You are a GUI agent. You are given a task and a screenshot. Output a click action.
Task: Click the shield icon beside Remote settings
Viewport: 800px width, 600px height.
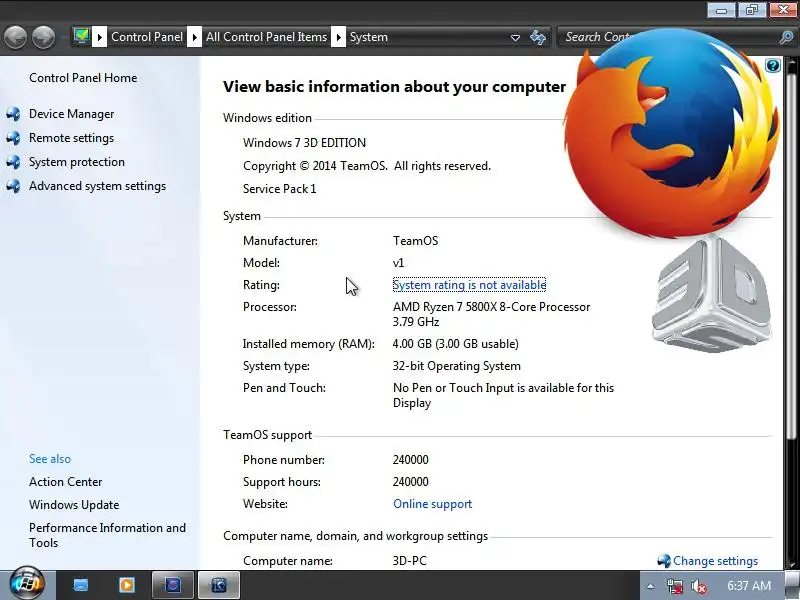pos(14,138)
